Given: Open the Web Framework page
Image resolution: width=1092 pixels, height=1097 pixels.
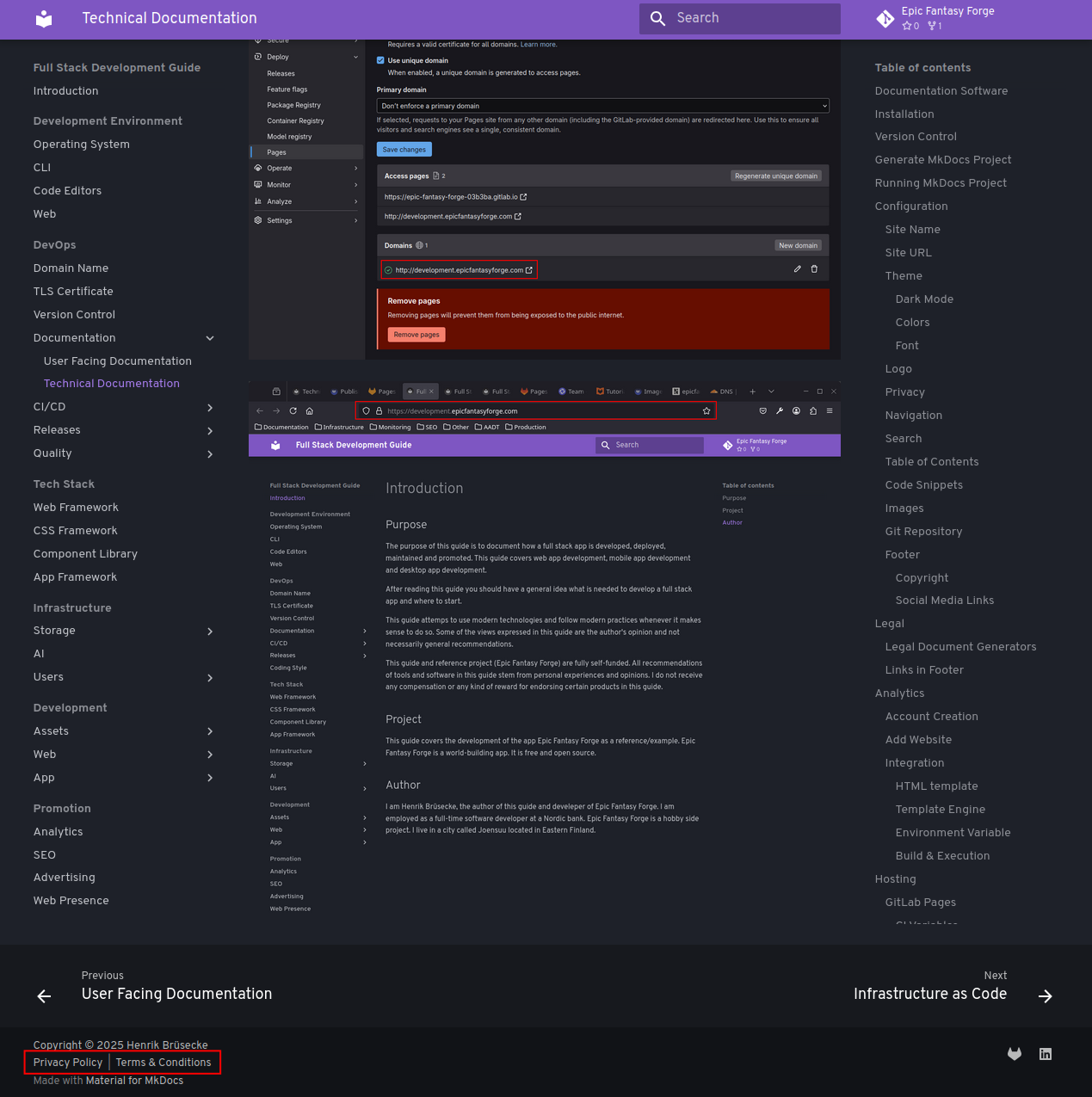Looking at the screenshot, I should [x=76, y=508].
